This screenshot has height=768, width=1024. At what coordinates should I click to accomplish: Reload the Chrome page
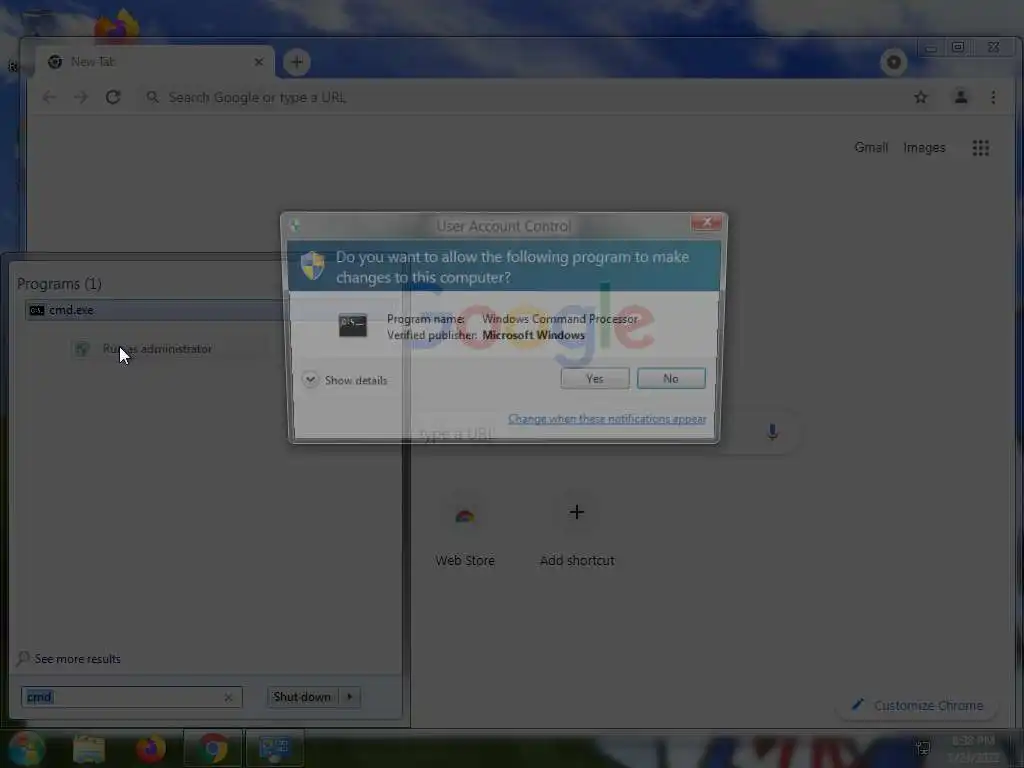(x=113, y=97)
